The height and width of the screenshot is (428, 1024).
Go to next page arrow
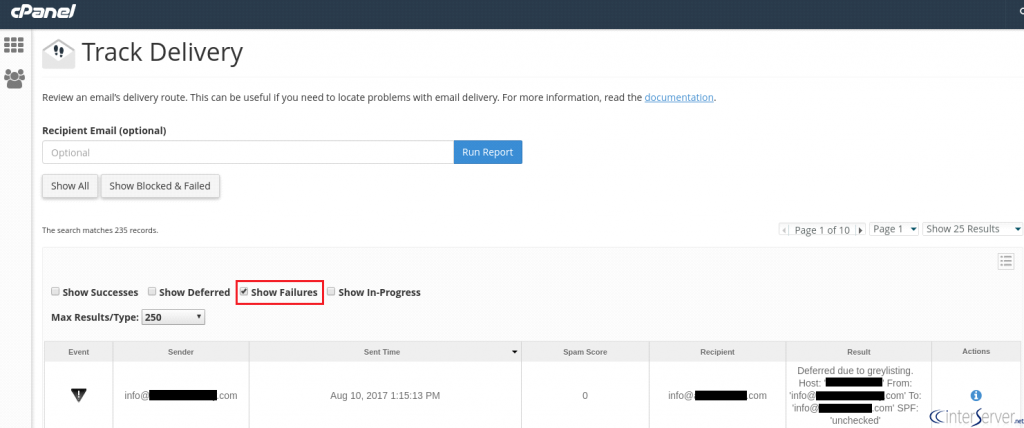click(x=860, y=230)
